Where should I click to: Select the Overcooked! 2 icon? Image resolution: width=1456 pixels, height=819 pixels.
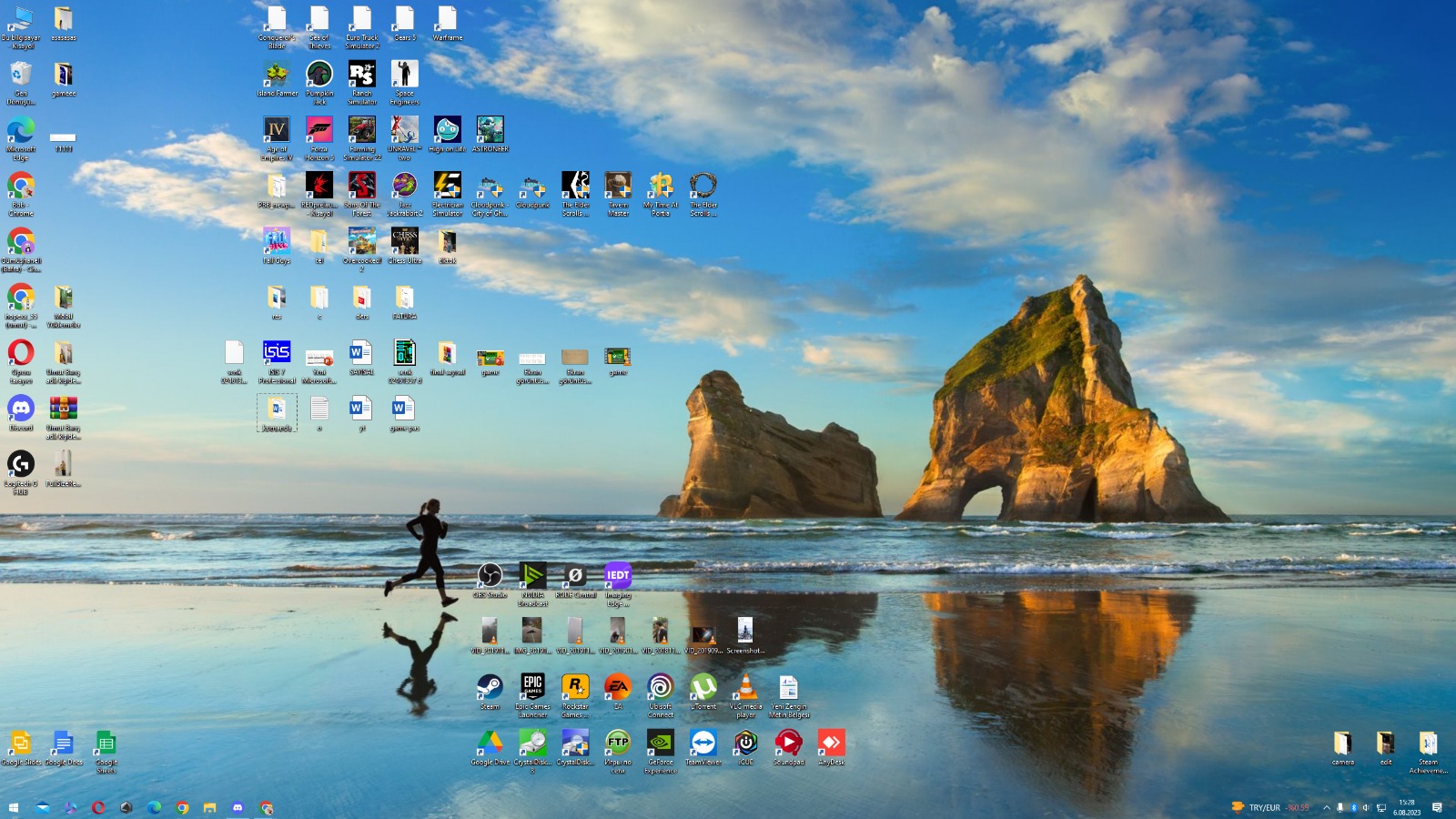pos(362,249)
